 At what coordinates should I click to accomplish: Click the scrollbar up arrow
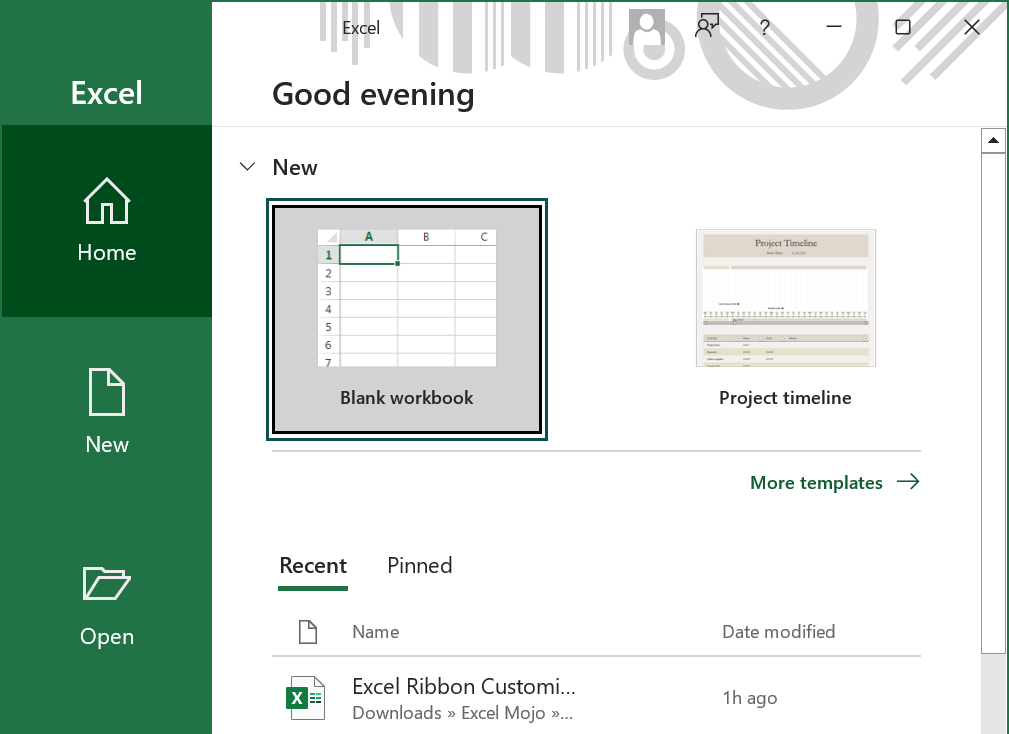click(x=994, y=140)
